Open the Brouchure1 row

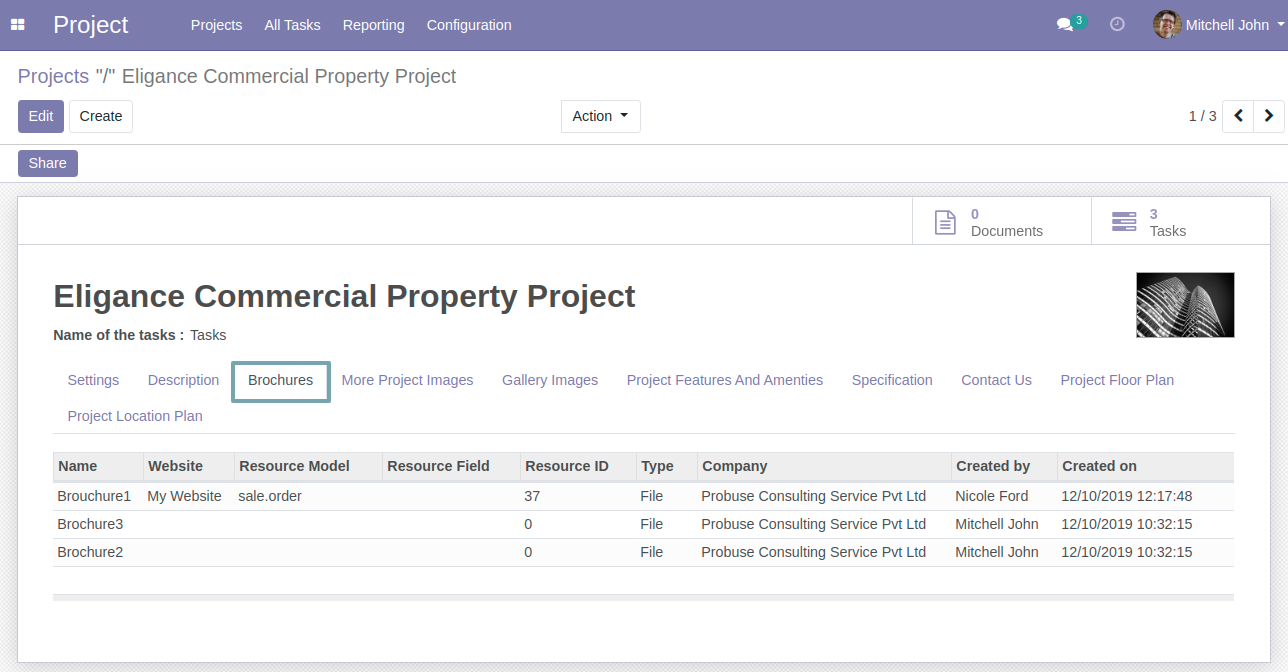click(643, 496)
